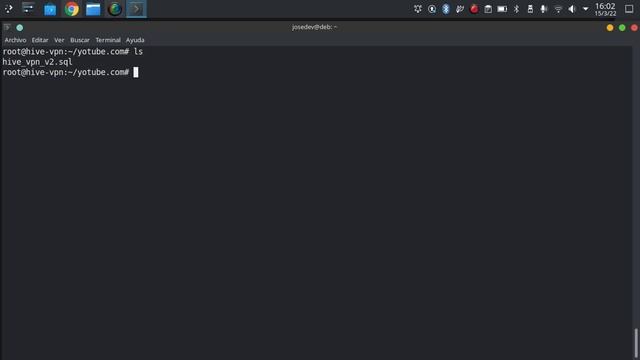Click the microphone tray icon
Image resolution: width=640 pixels, height=360 pixels.
coord(544,9)
